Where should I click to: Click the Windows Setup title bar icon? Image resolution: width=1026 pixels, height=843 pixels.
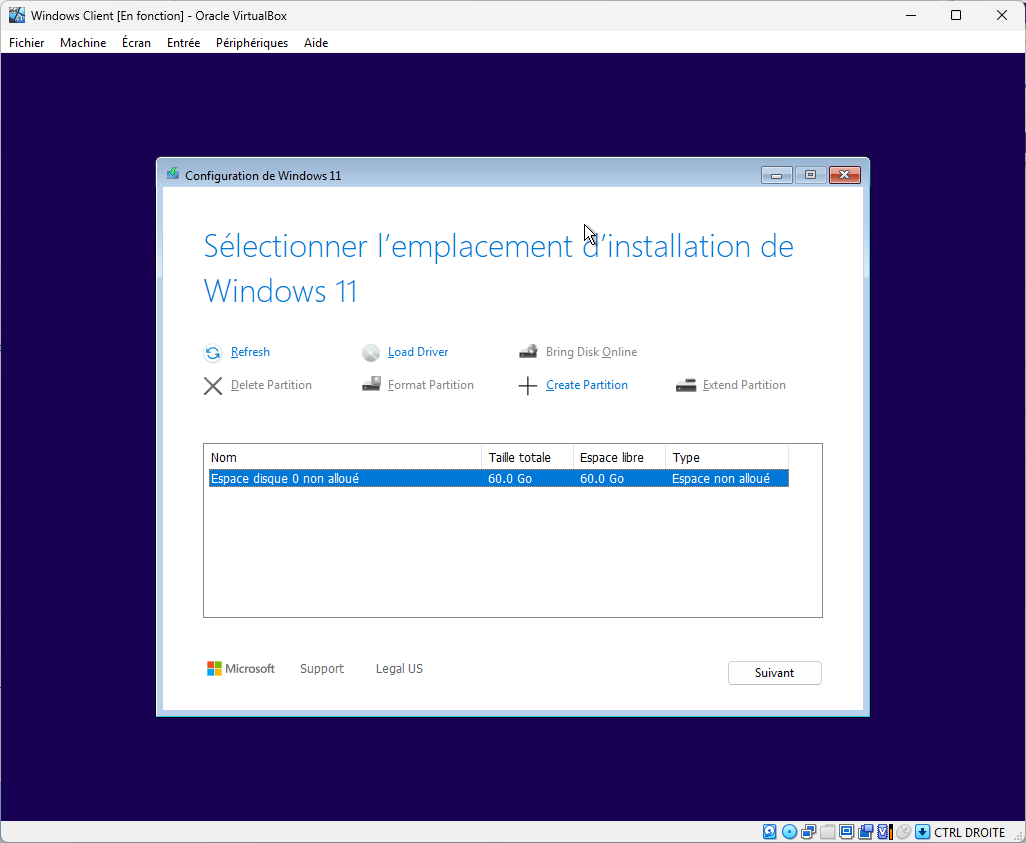(x=172, y=174)
